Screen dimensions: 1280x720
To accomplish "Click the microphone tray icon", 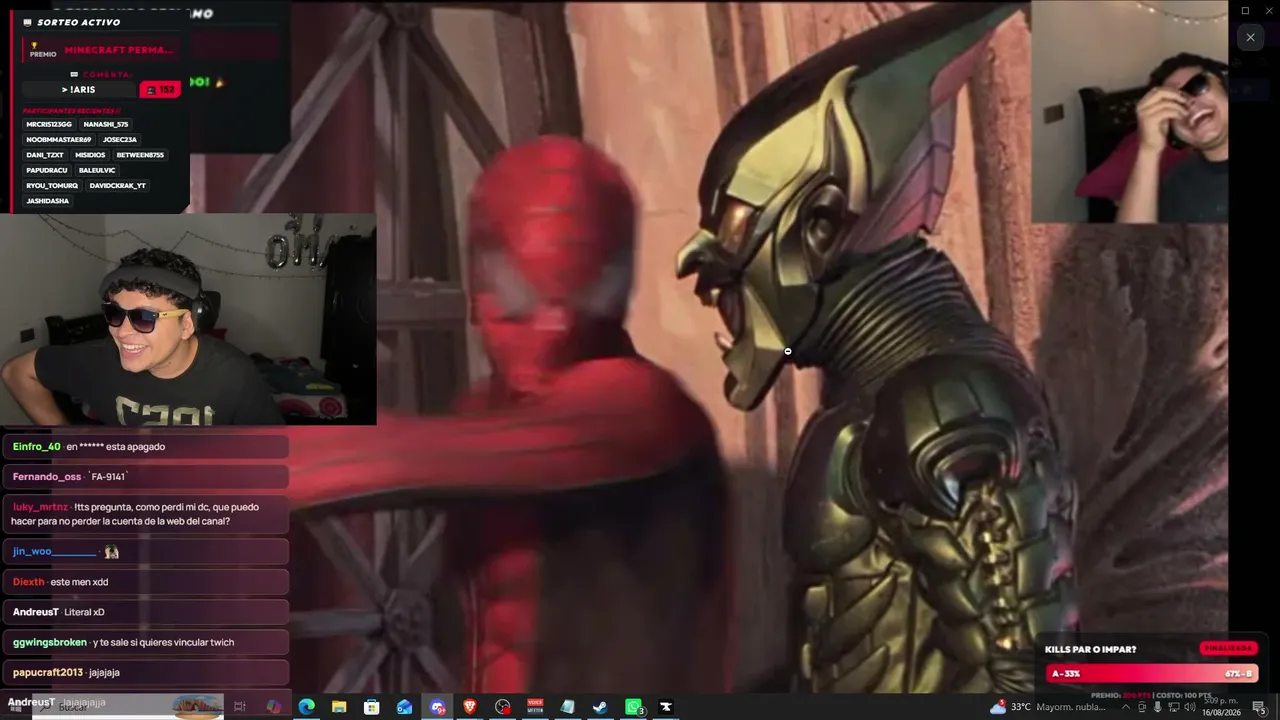I will pyautogui.click(x=1158, y=707).
